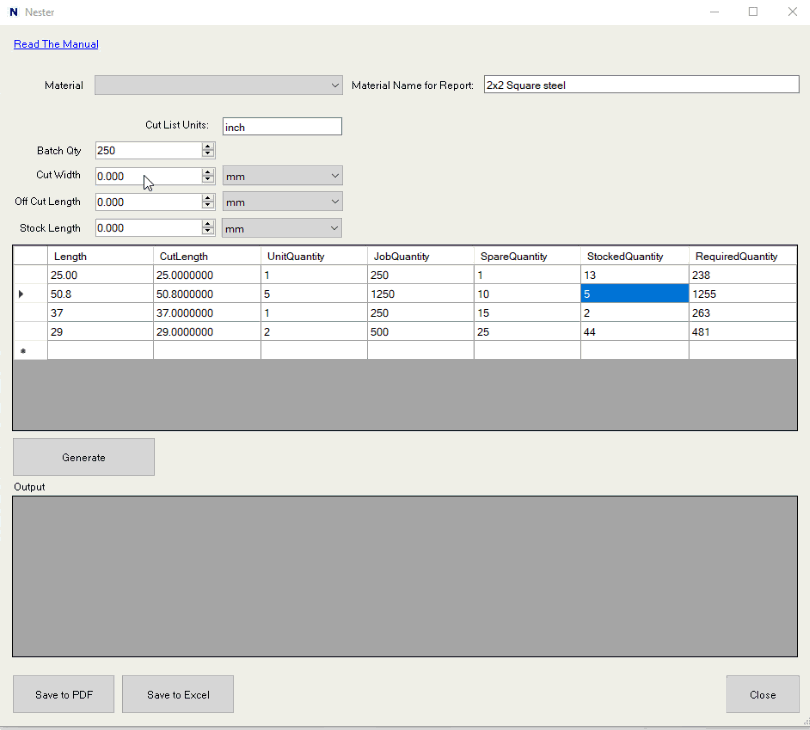Increase Stock Length with up arrow
This screenshot has width=810, height=730.
click(x=208, y=224)
